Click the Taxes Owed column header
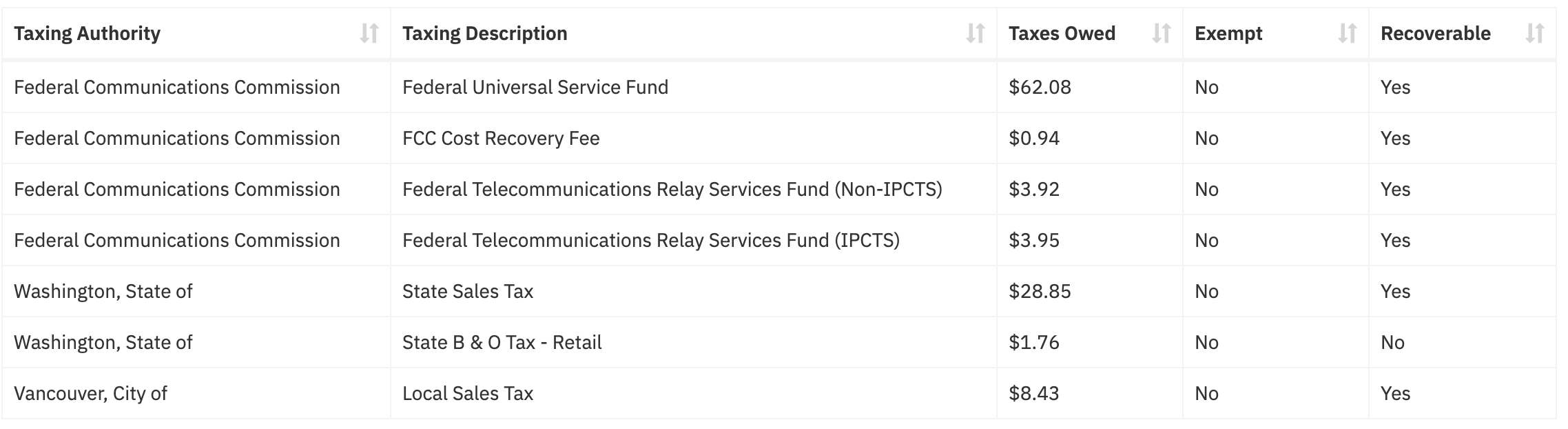This screenshot has width=1568, height=429. tap(1090, 33)
